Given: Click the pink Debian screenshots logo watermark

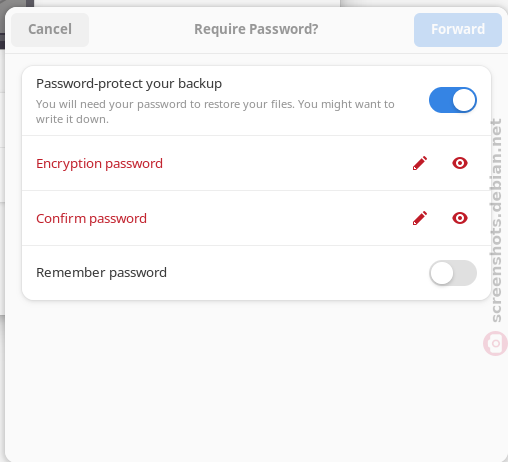Looking at the screenshot, I should pos(495,343).
